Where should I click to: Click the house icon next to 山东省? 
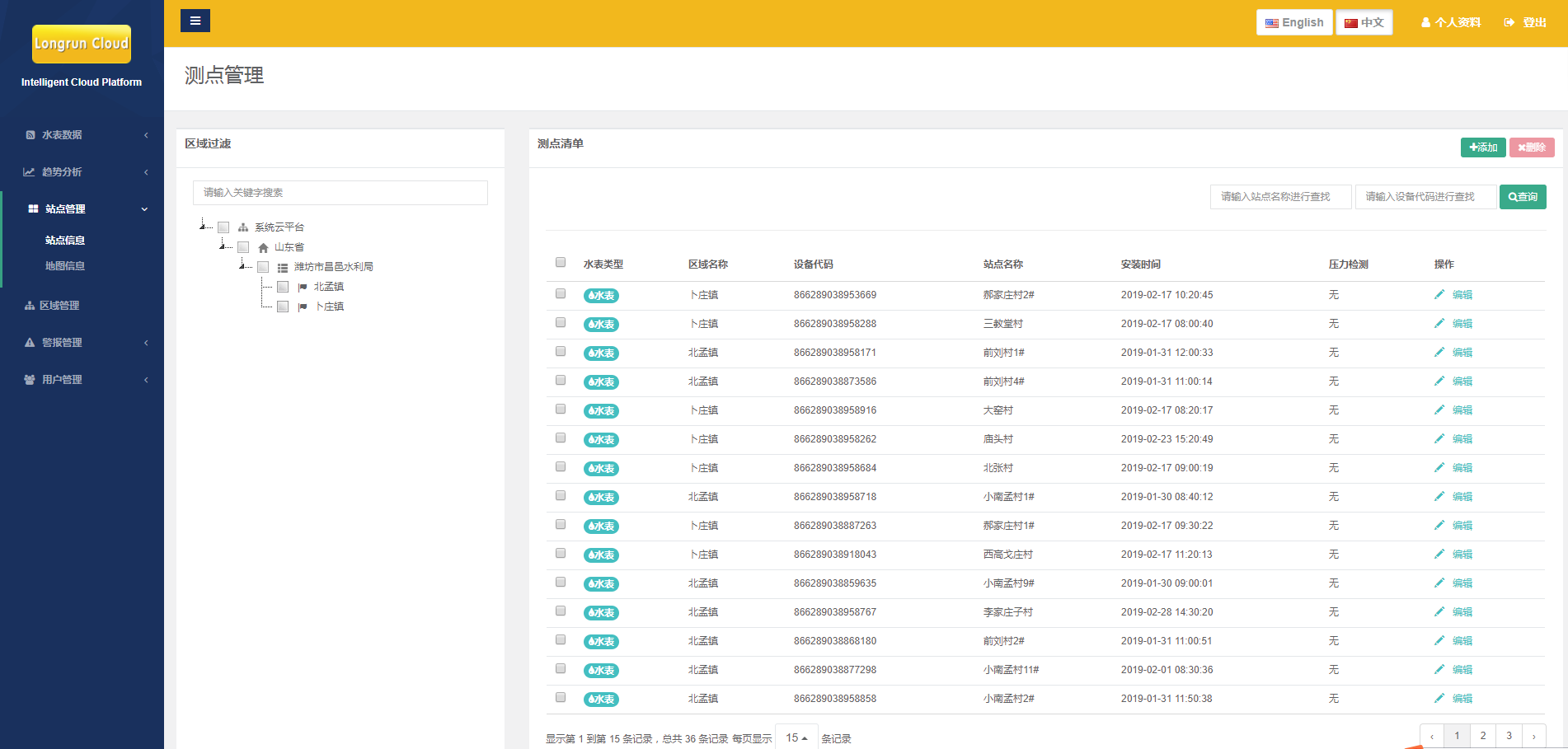[263, 247]
